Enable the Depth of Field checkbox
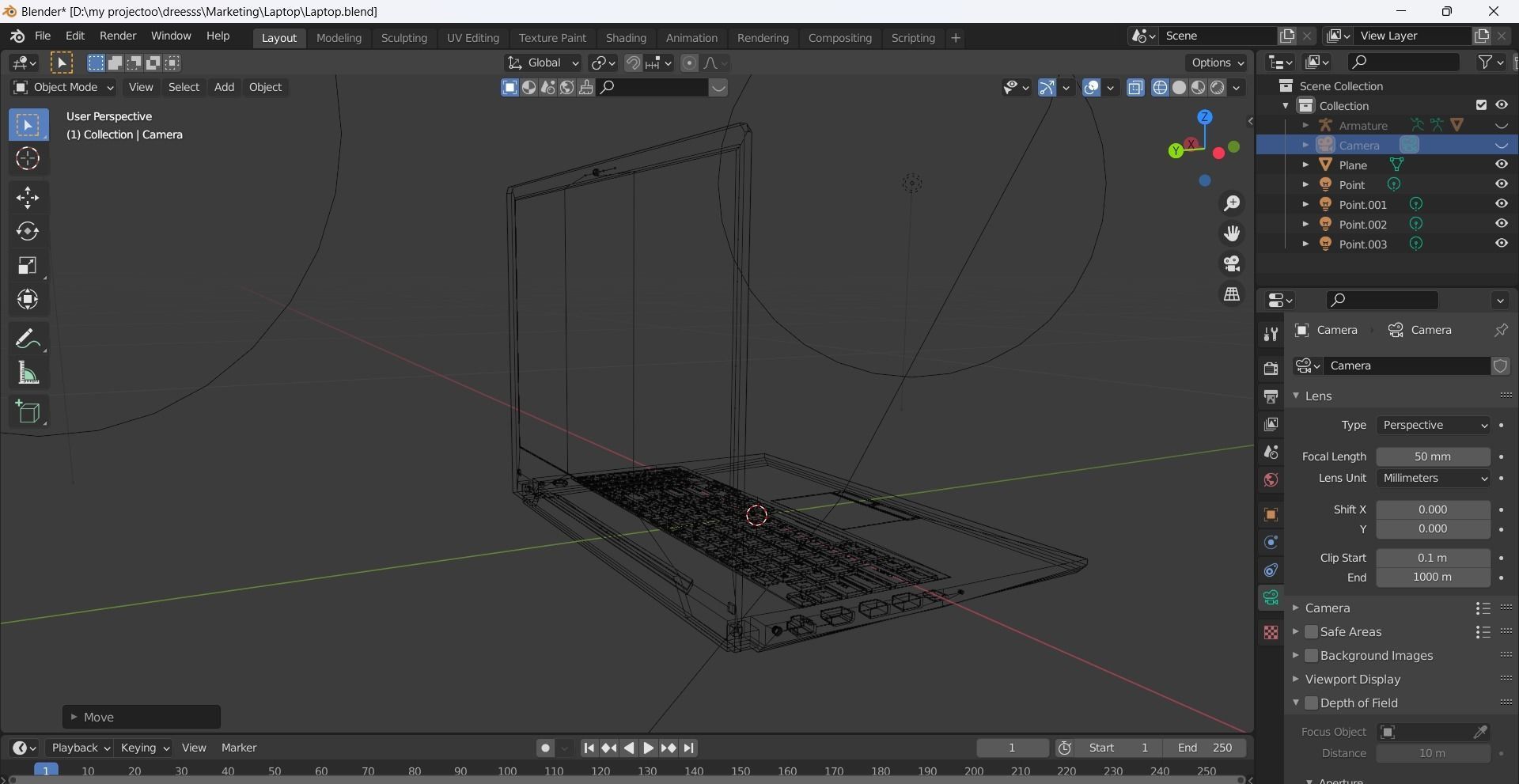 click(x=1311, y=703)
